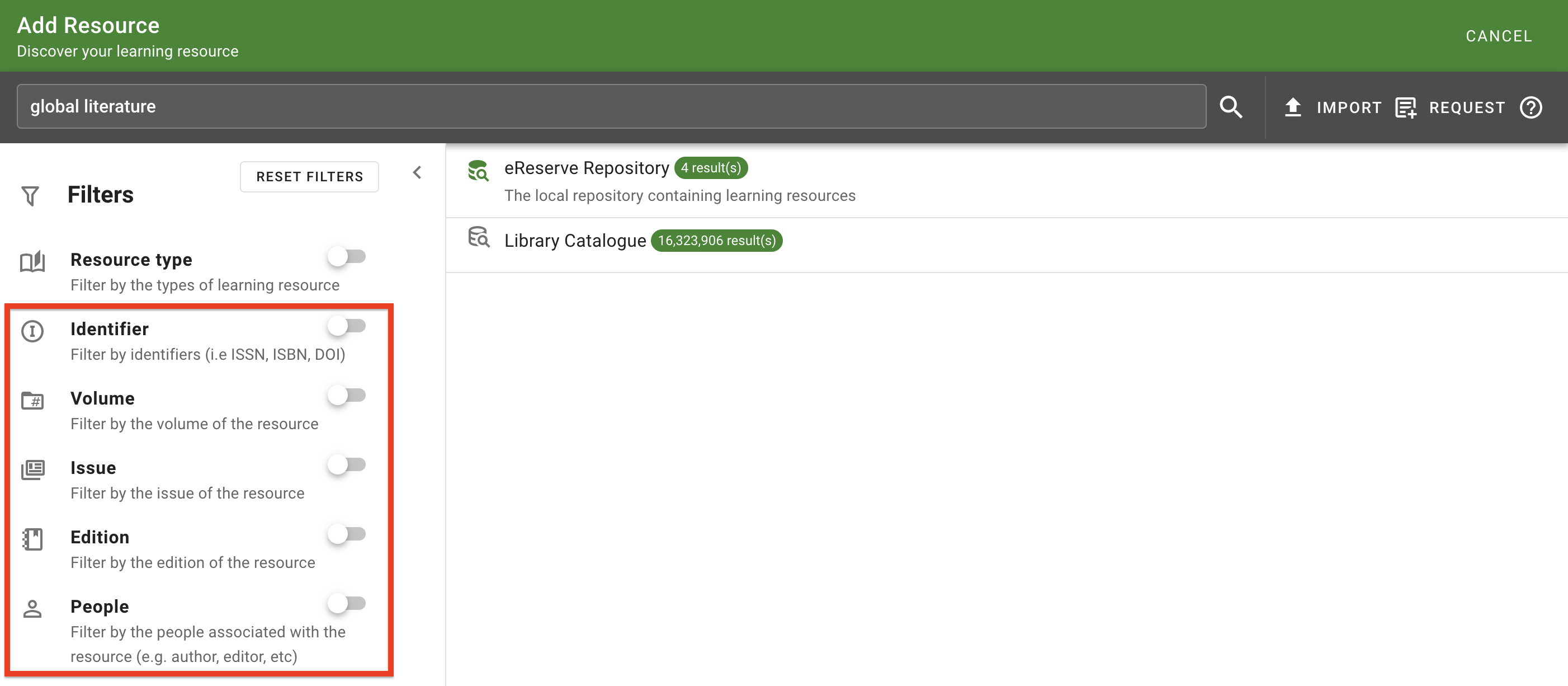Click CANCEL to exit Add Resource

coord(1498,36)
